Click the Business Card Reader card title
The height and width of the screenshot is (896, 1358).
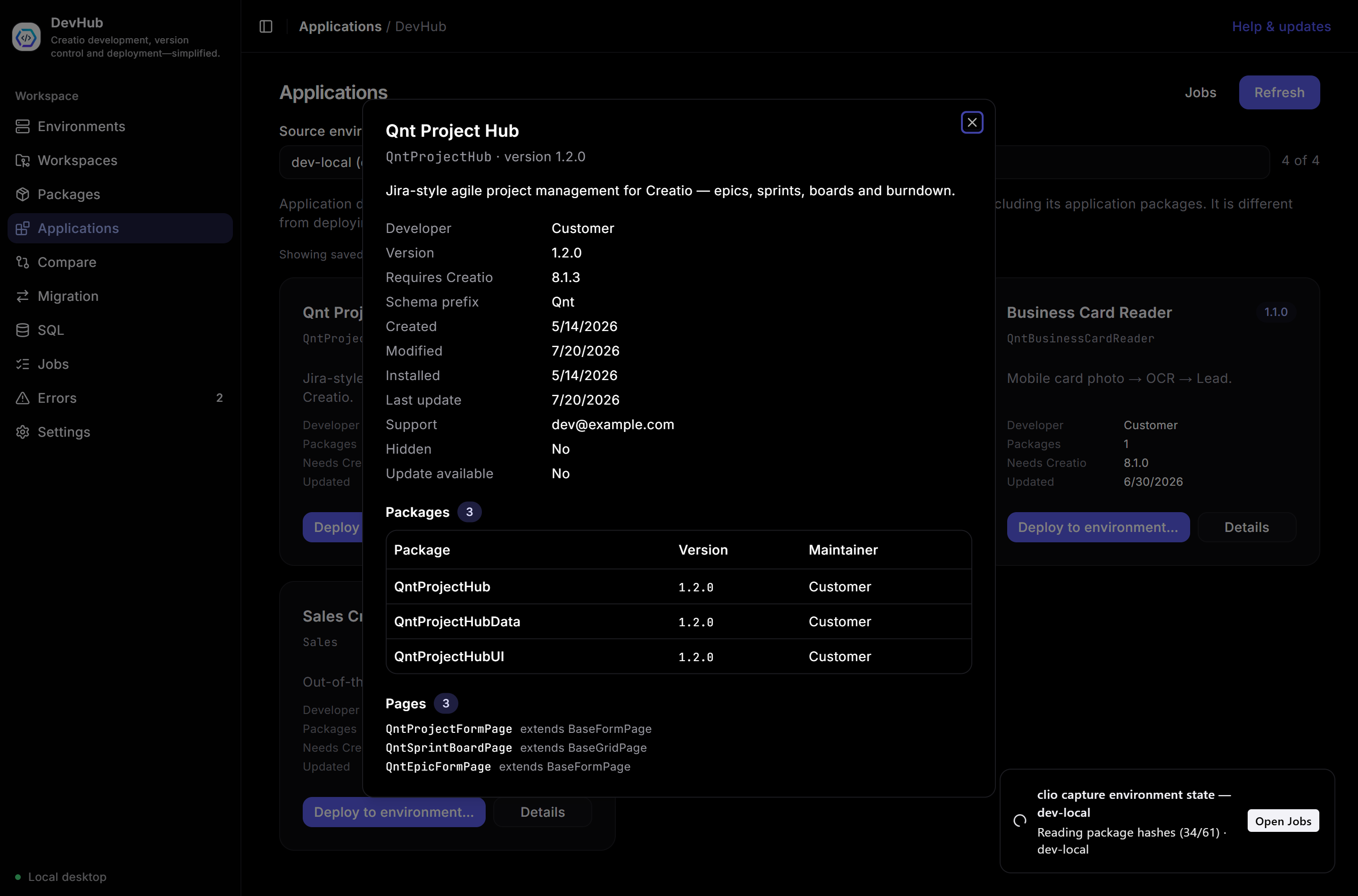[x=1089, y=313]
